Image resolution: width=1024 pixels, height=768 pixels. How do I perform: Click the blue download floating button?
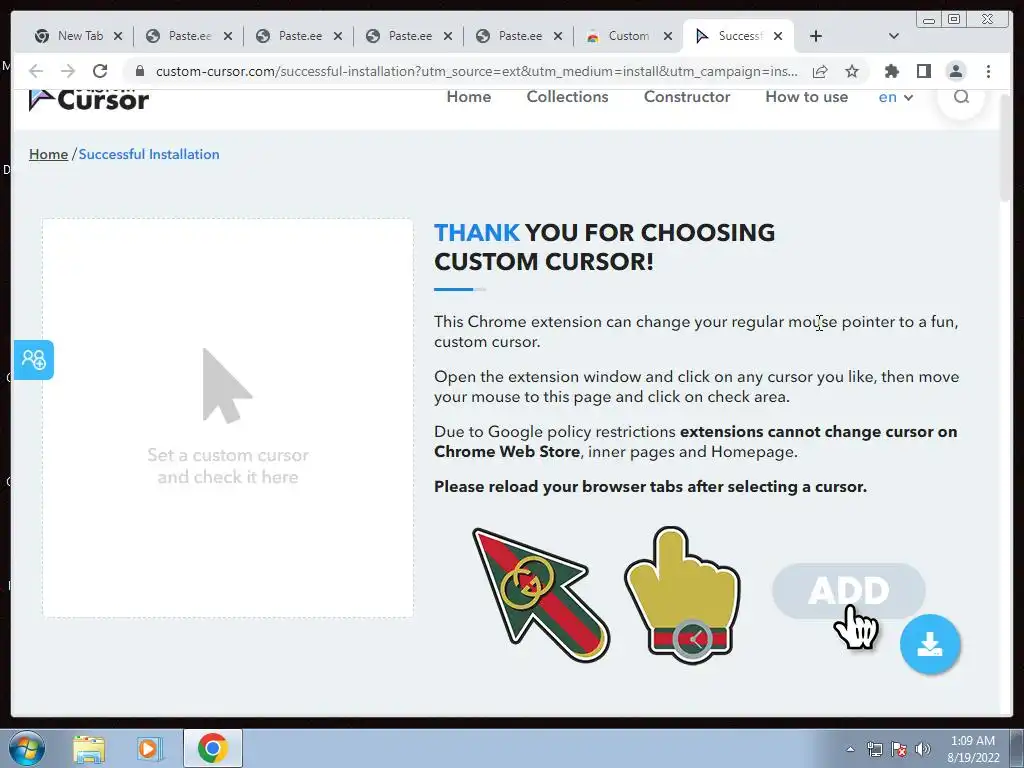pyautogui.click(x=929, y=644)
